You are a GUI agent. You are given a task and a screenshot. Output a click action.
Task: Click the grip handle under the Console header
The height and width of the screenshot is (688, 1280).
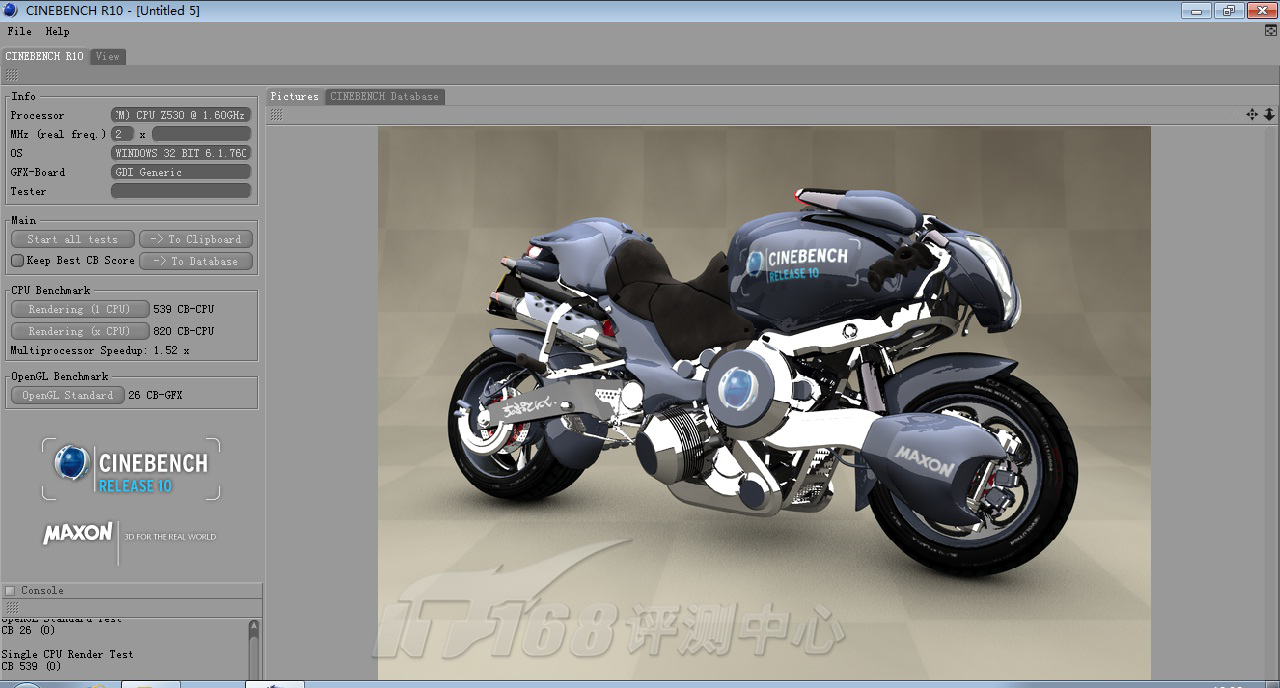[11, 607]
